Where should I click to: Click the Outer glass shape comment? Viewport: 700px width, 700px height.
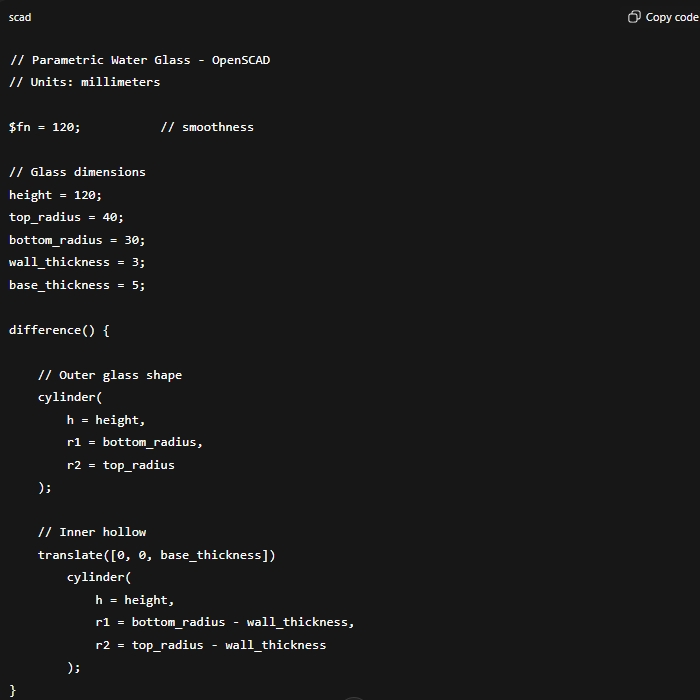(110, 375)
